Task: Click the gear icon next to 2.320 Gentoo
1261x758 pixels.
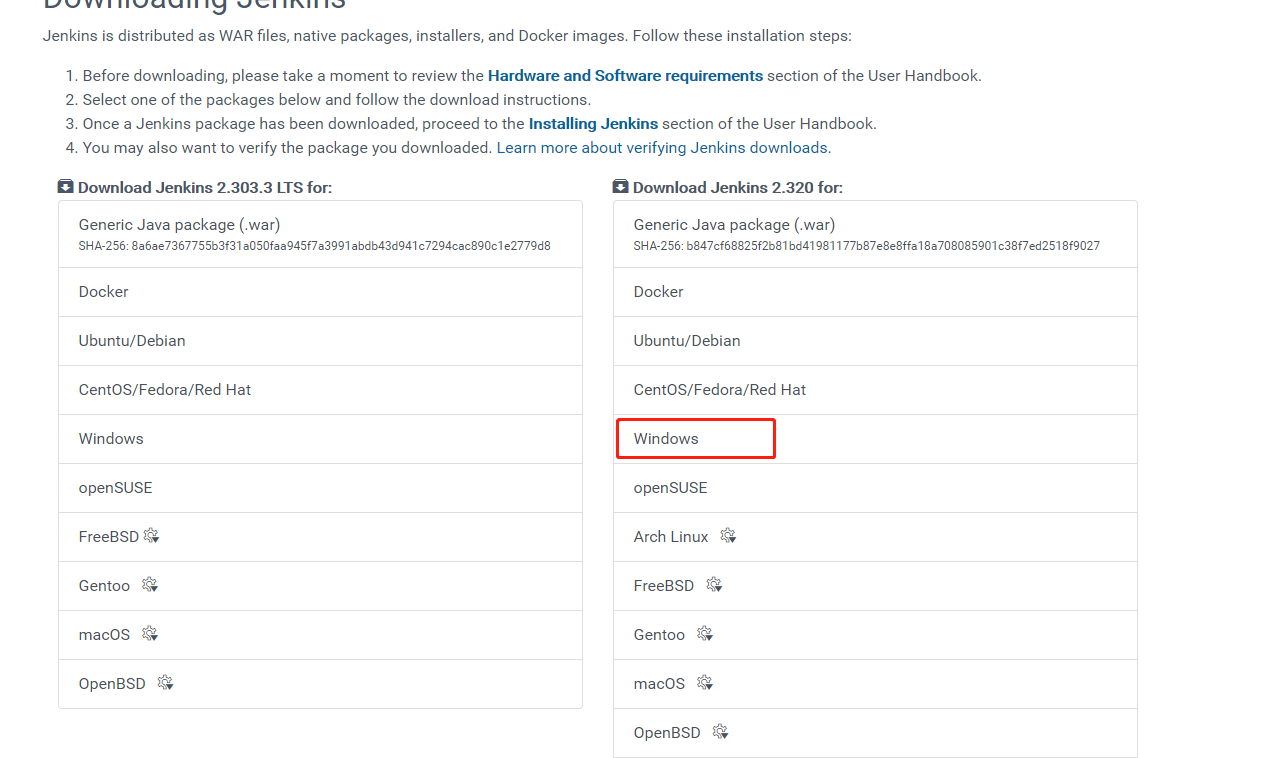Action: click(705, 634)
